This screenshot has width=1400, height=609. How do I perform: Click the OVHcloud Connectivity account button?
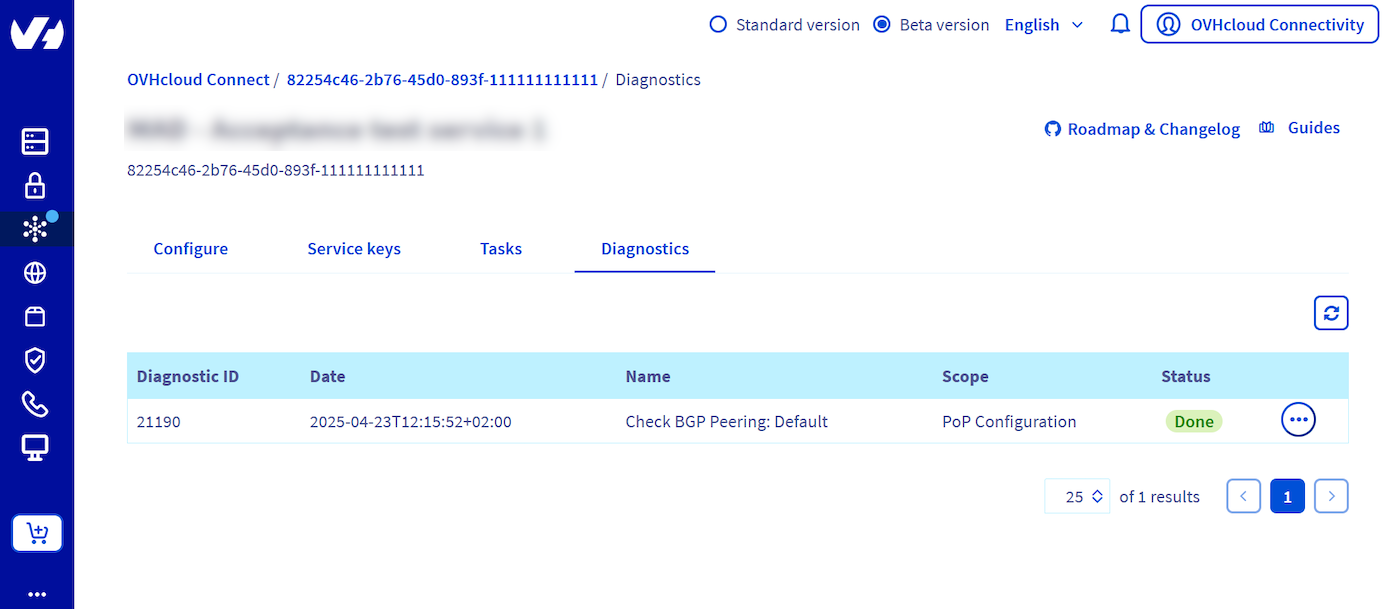point(1259,25)
